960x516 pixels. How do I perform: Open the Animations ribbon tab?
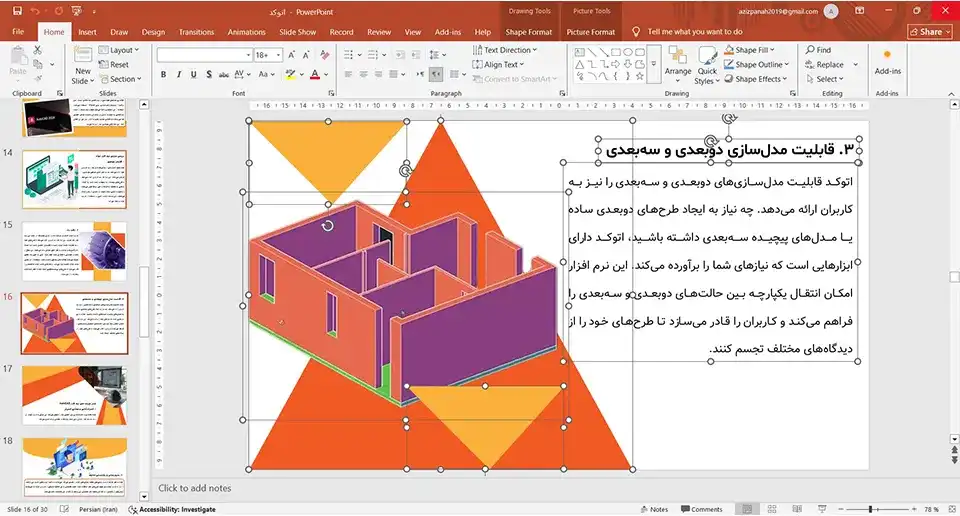[246, 32]
